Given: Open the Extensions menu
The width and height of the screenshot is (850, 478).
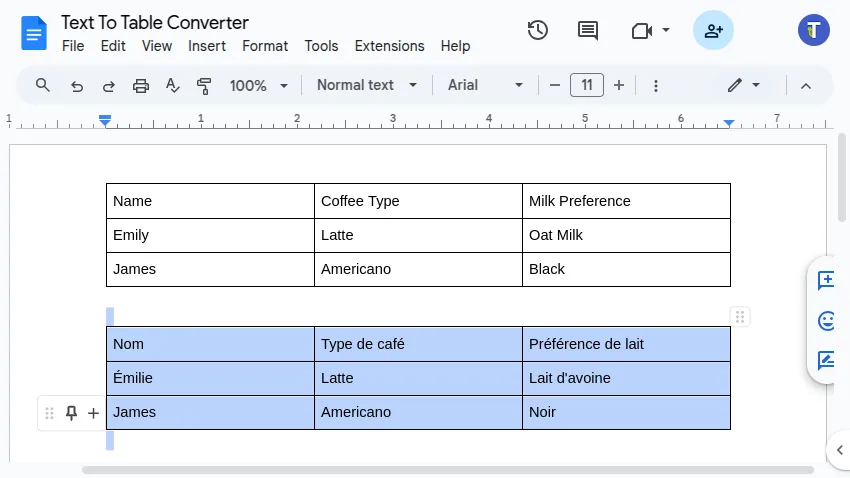Looking at the screenshot, I should [389, 46].
